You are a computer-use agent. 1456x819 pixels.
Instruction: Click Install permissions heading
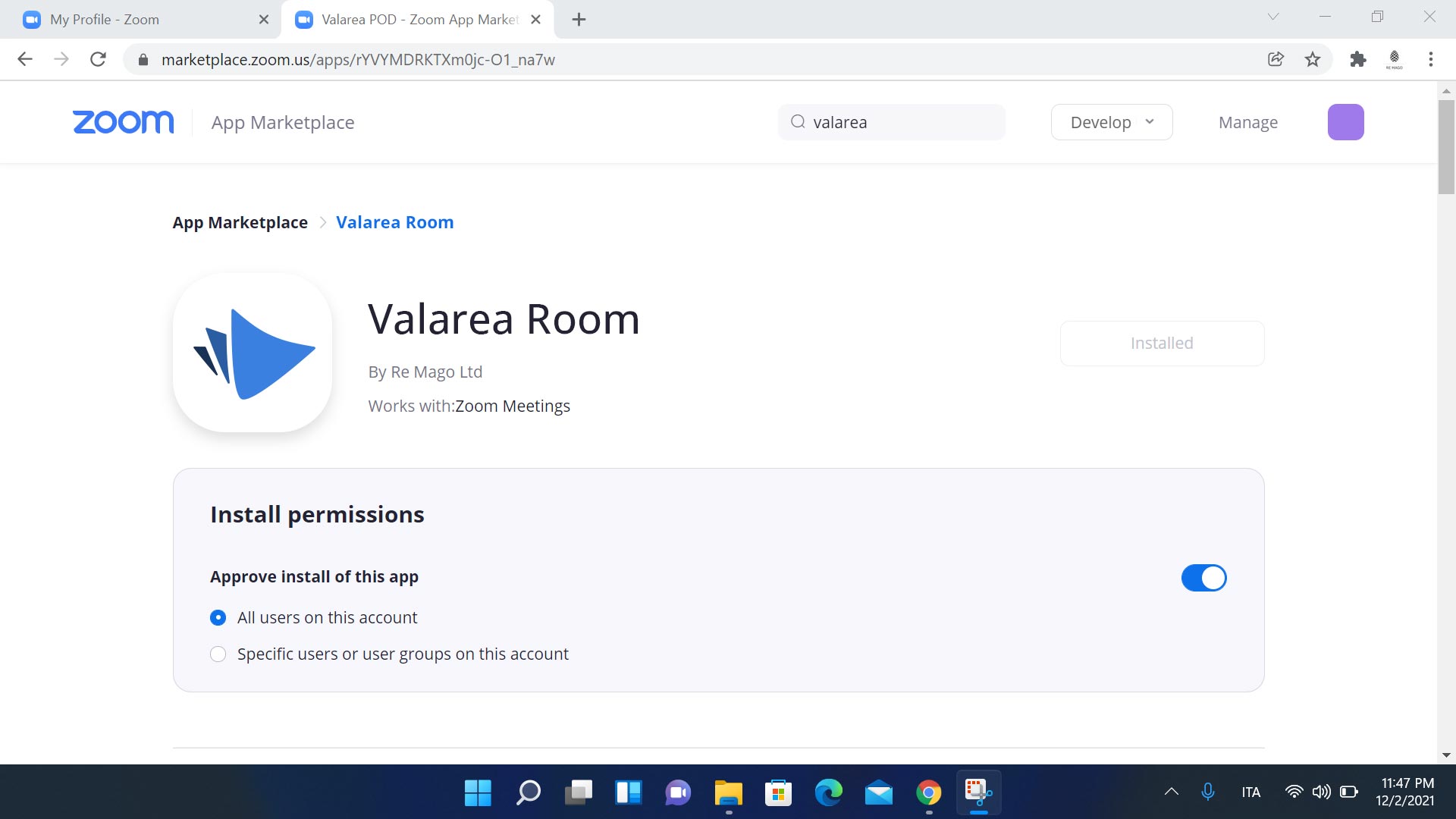point(317,514)
